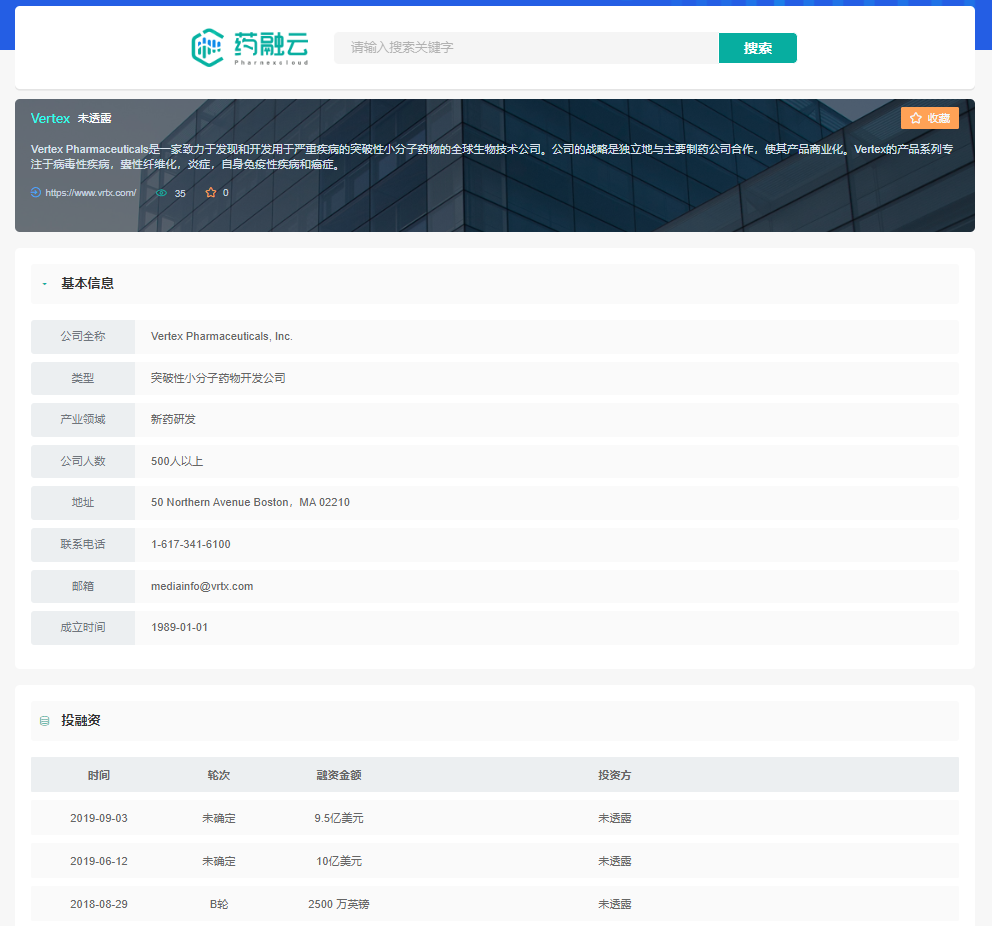The image size is (992, 926).
Task: Select the 2019-09-03 financing date
Action: [99, 818]
